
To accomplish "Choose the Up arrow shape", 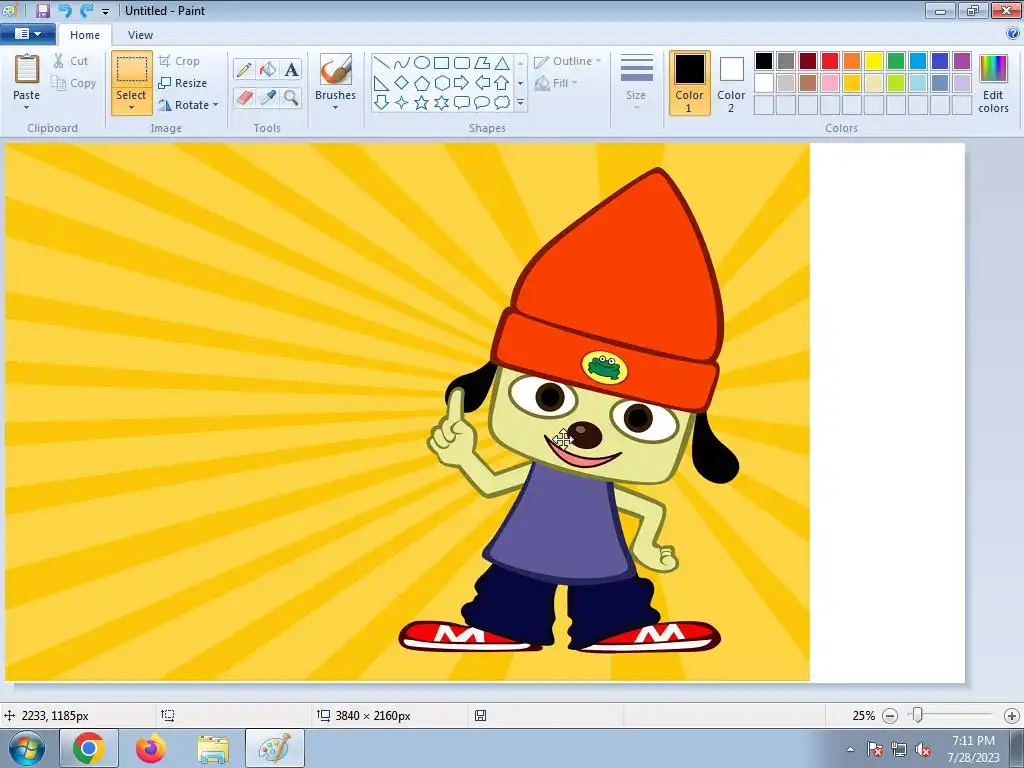I will pos(502,83).
